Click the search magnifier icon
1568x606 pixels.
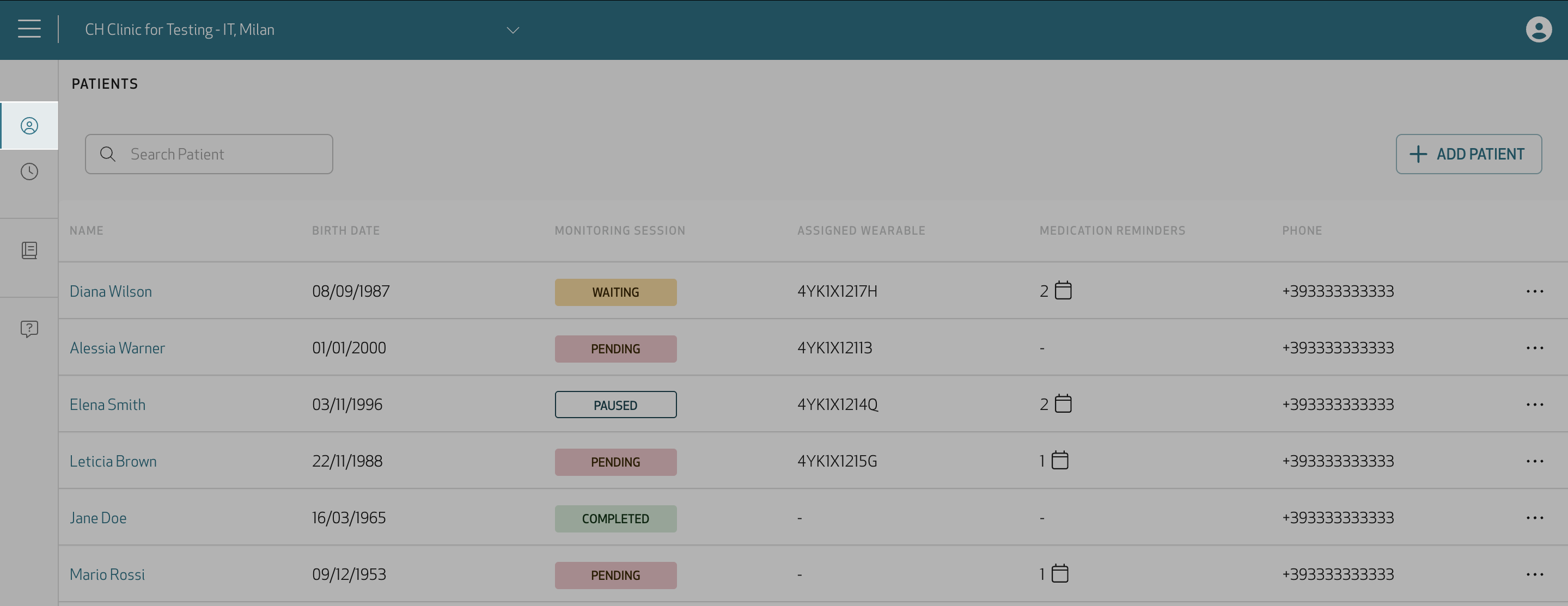(x=108, y=154)
